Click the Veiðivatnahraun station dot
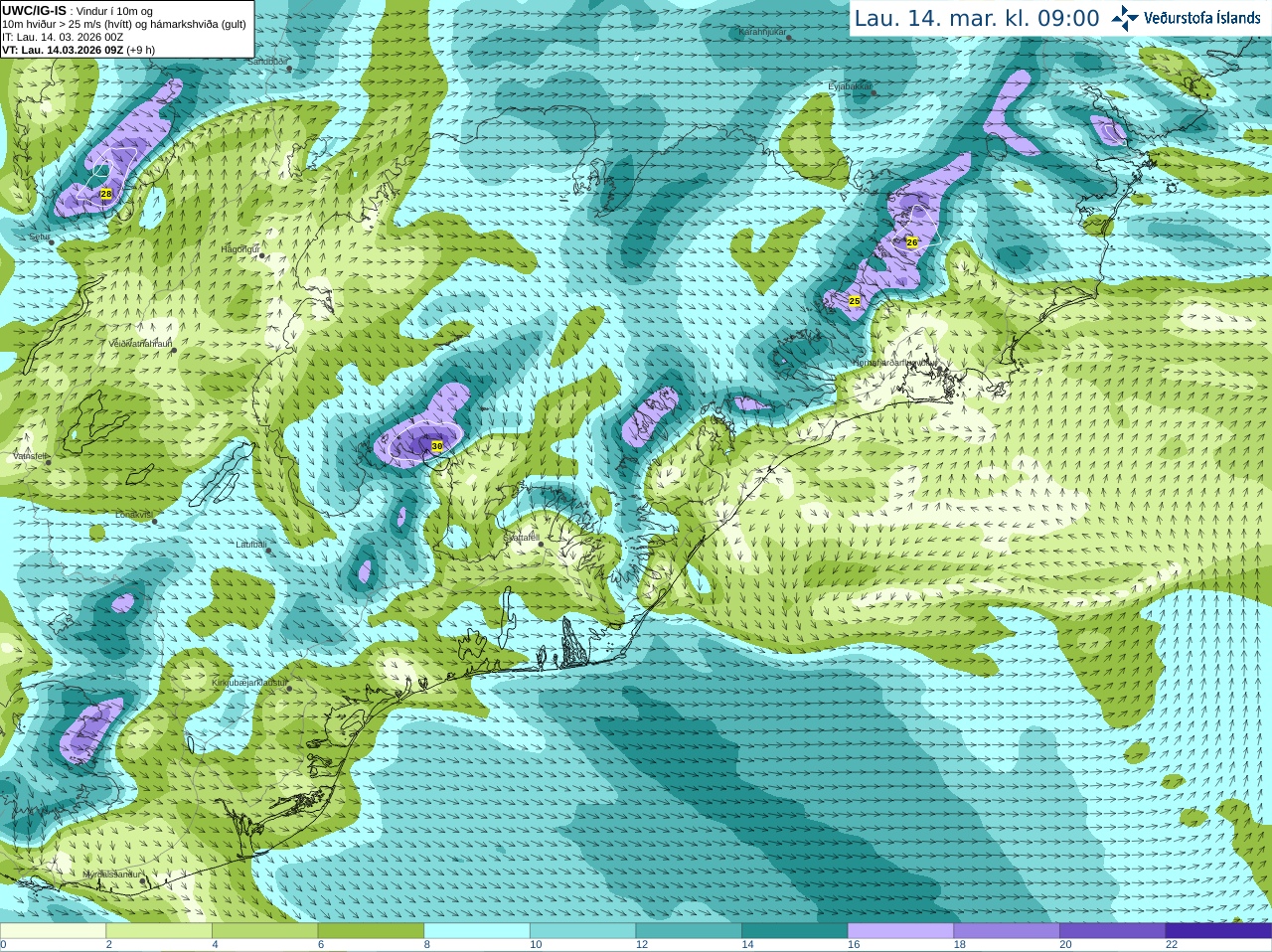 [x=174, y=350]
